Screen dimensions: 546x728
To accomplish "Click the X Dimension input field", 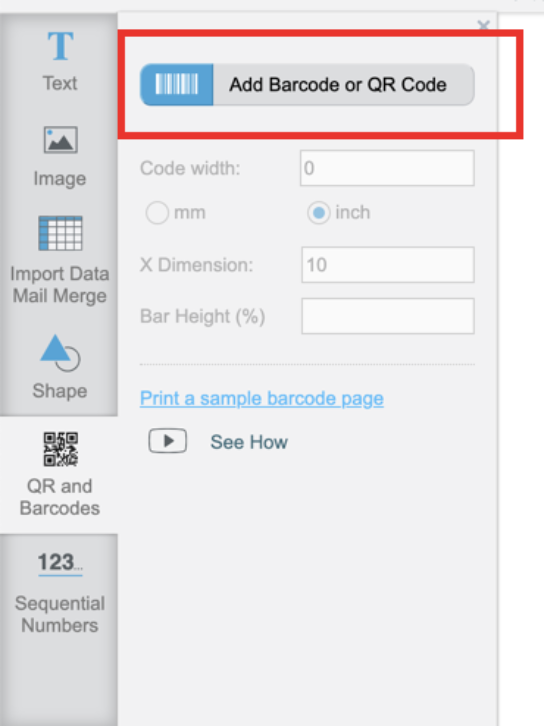I will (388, 265).
